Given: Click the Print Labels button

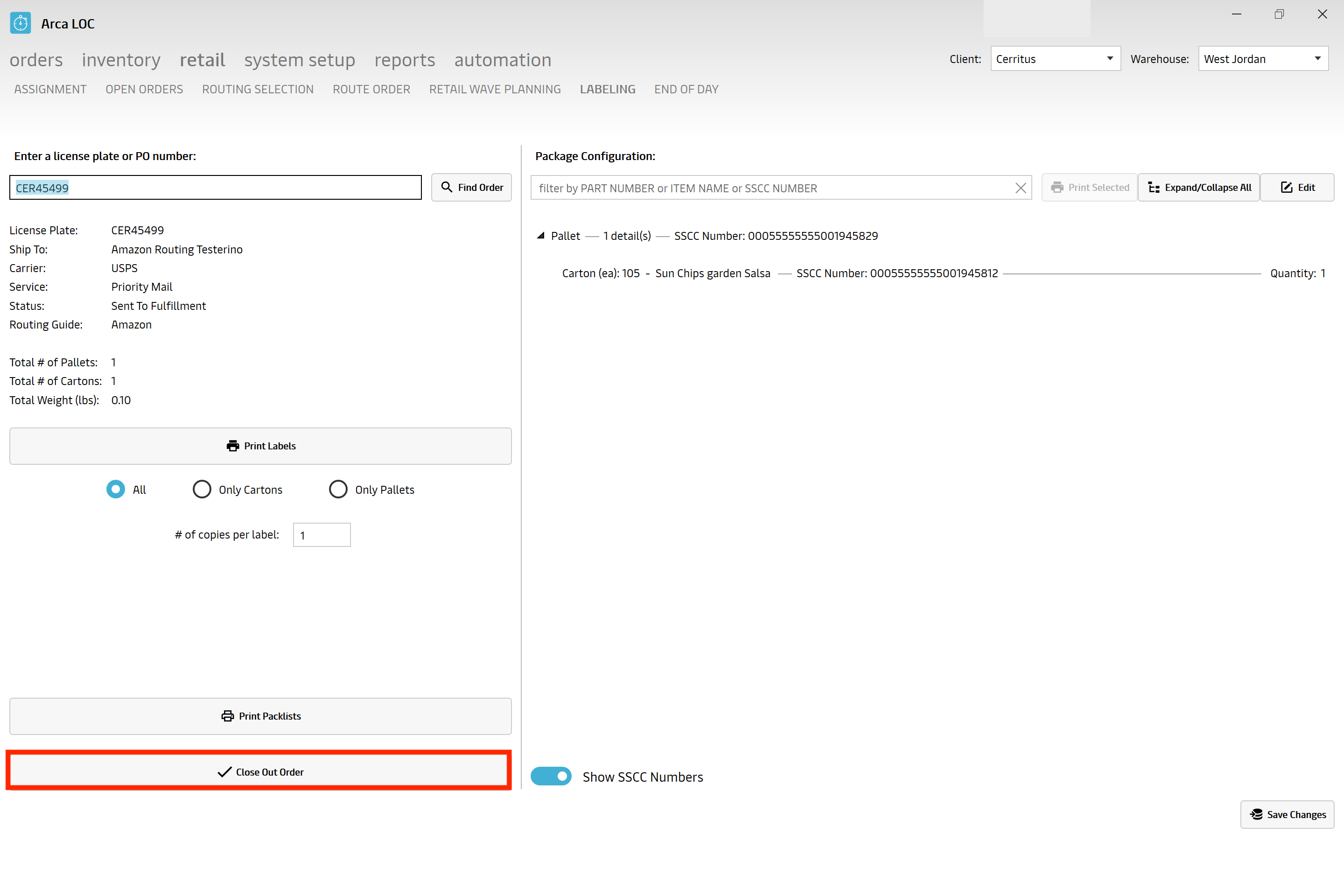Looking at the screenshot, I should click(x=260, y=446).
